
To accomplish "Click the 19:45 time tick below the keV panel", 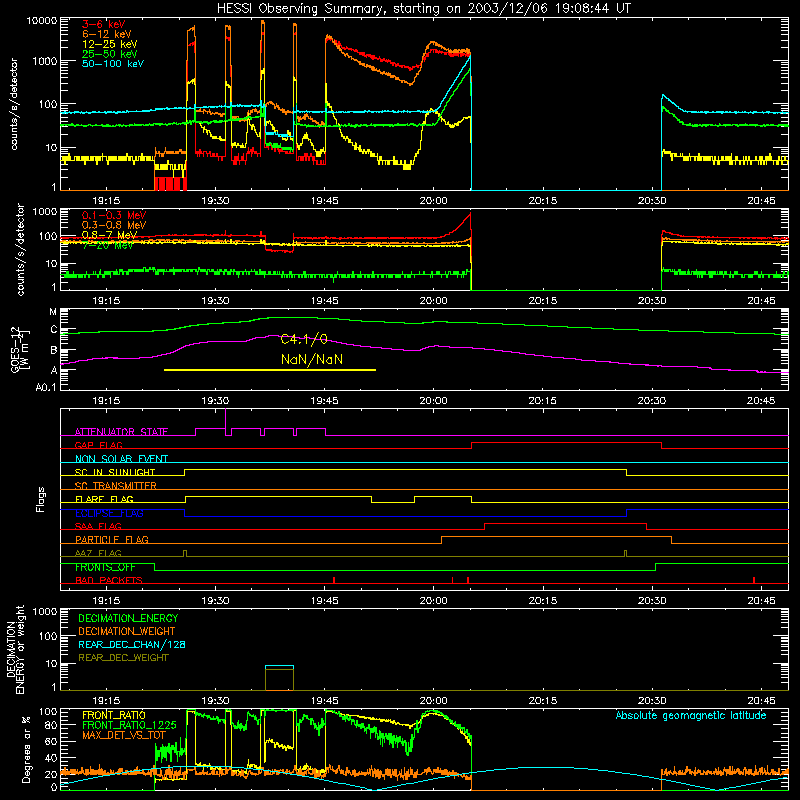I will pyautogui.click(x=324, y=201).
